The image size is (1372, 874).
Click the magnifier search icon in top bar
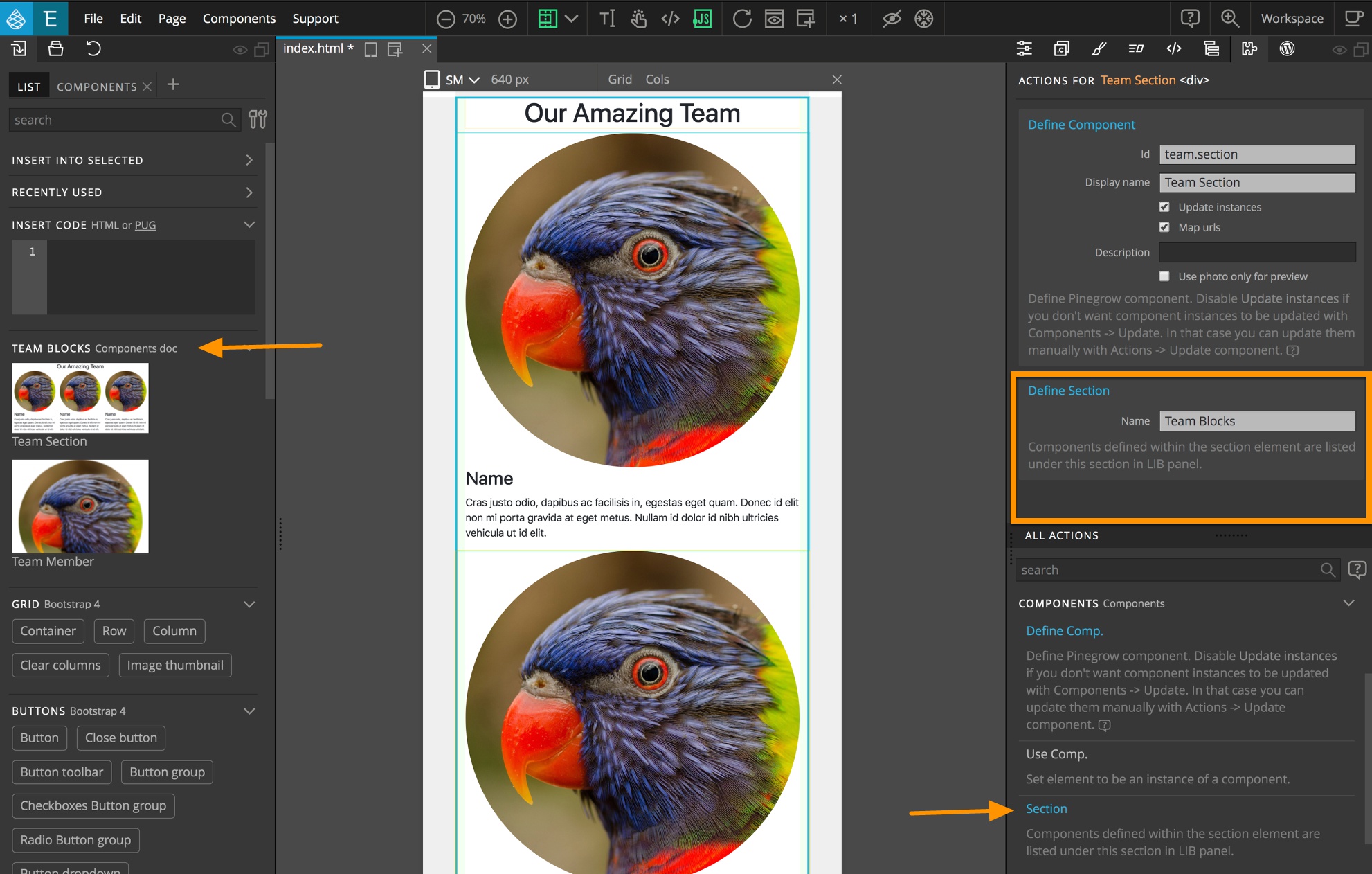(1230, 19)
